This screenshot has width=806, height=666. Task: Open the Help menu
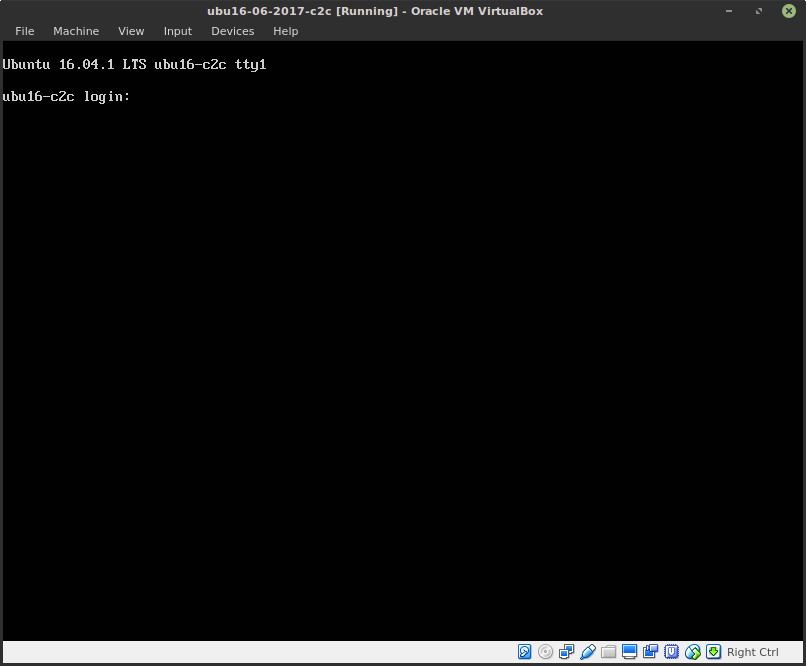[285, 31]
